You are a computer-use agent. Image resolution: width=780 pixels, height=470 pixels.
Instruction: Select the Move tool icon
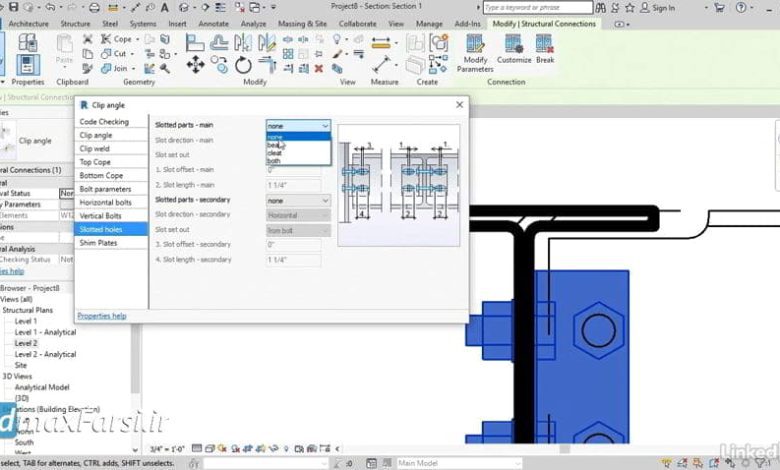[195, 65]
